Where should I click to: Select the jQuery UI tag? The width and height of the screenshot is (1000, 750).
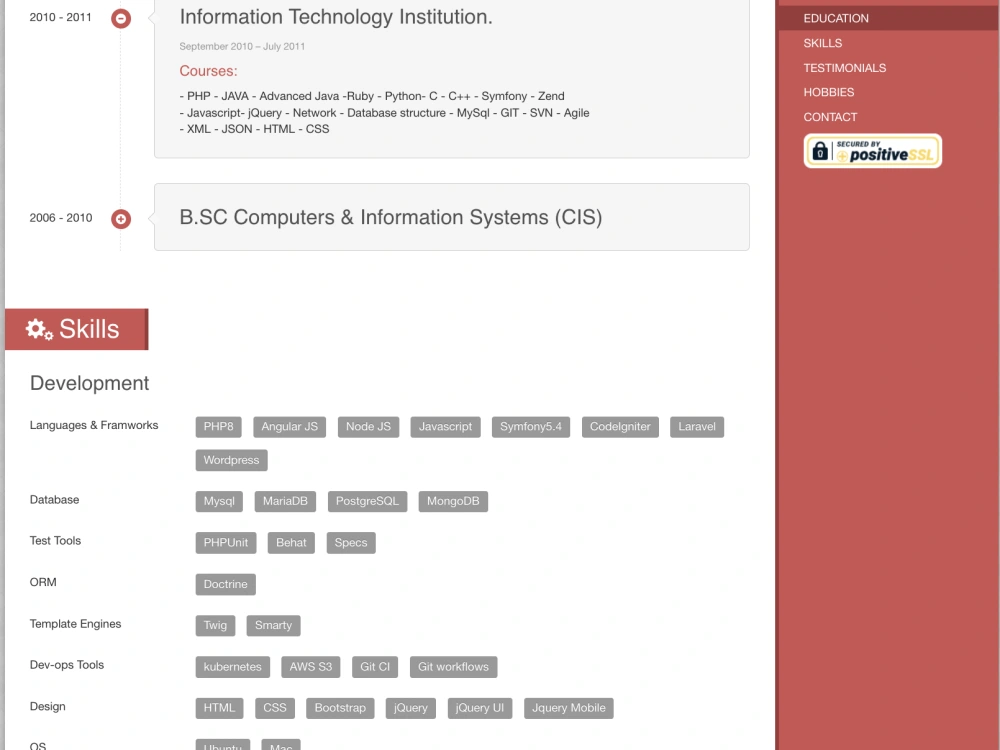[x=480, y=708]
